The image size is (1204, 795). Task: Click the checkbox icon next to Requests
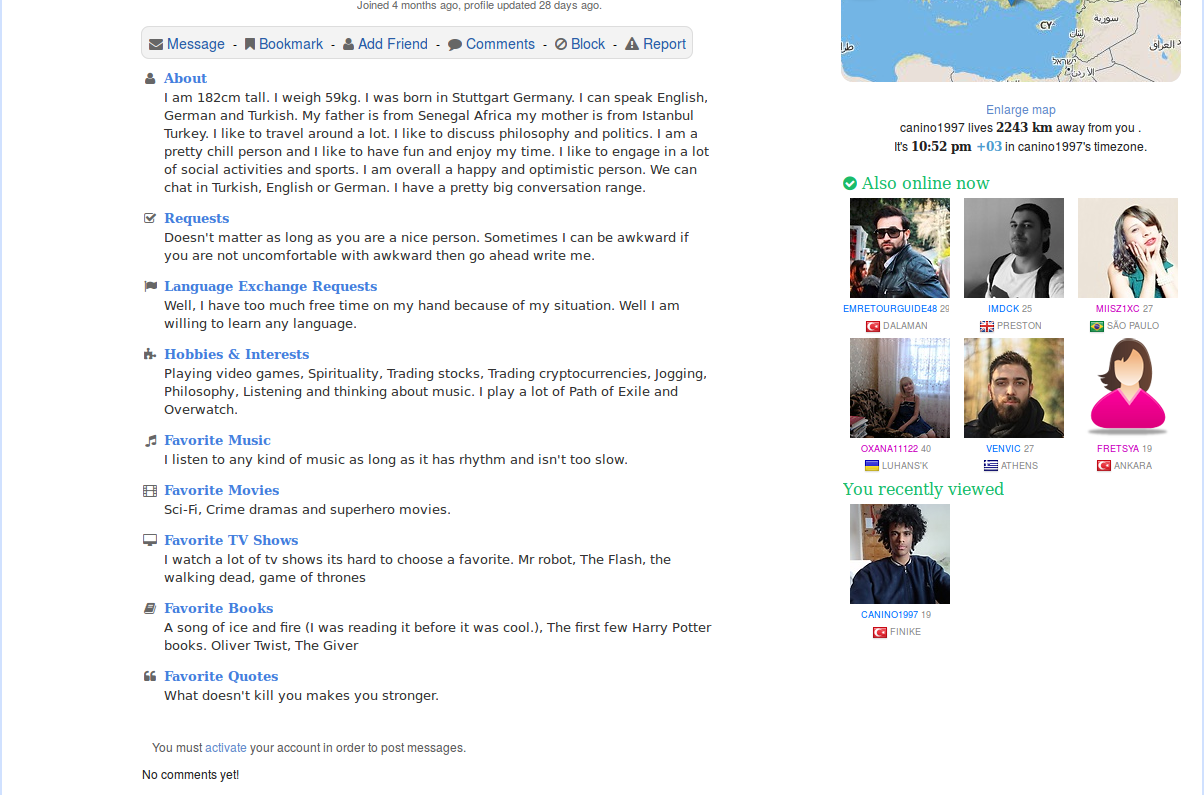tap(150, 218)
